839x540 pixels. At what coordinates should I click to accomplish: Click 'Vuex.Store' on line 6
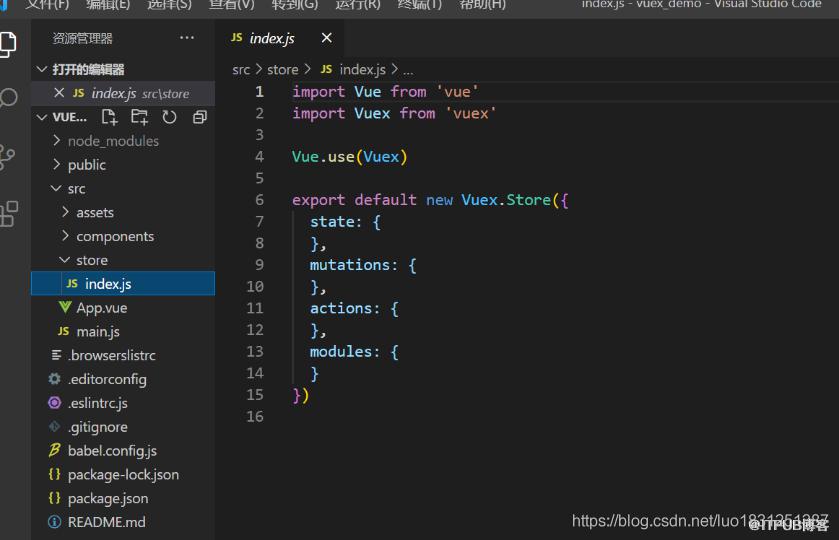[506, 200]
